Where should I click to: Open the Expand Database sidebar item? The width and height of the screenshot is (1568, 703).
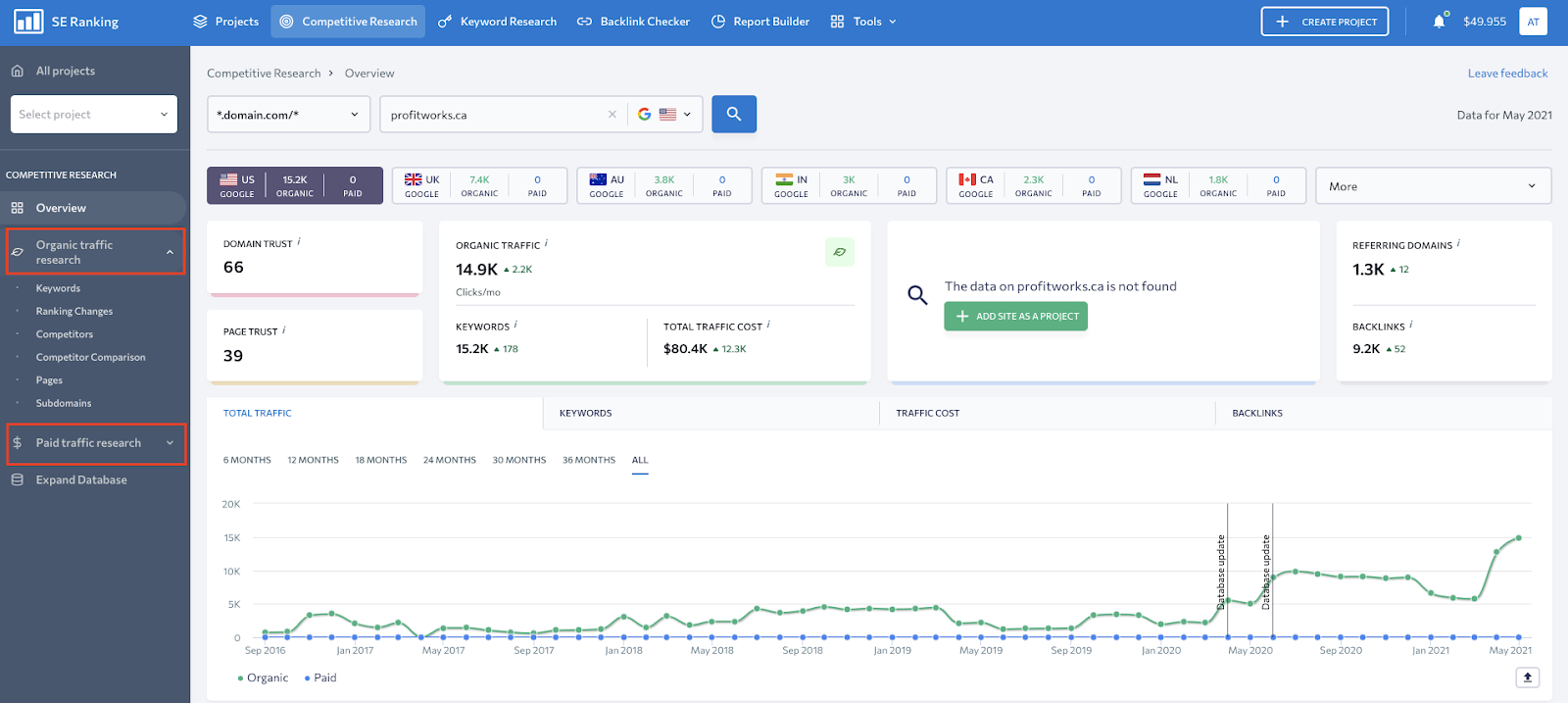[x=81, y=480]
